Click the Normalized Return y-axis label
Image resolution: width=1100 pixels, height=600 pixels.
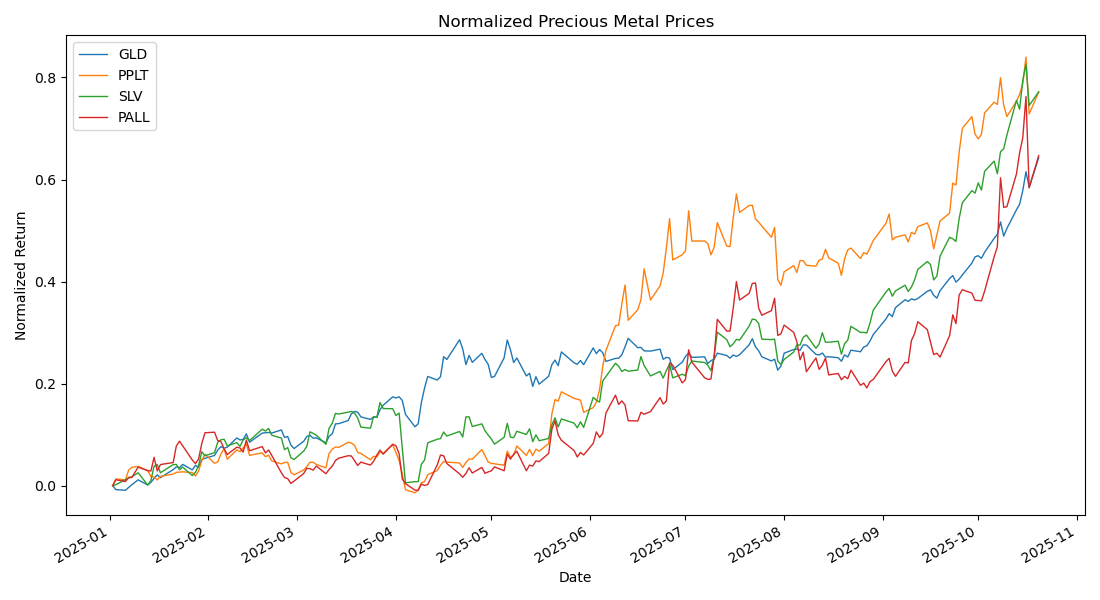coord(21,275)
